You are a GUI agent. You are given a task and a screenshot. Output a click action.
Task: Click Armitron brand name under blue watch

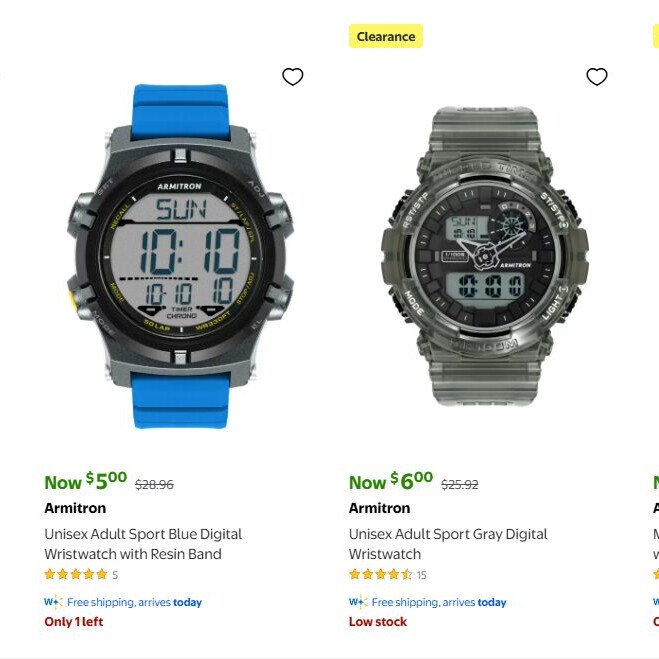[75, 508]
